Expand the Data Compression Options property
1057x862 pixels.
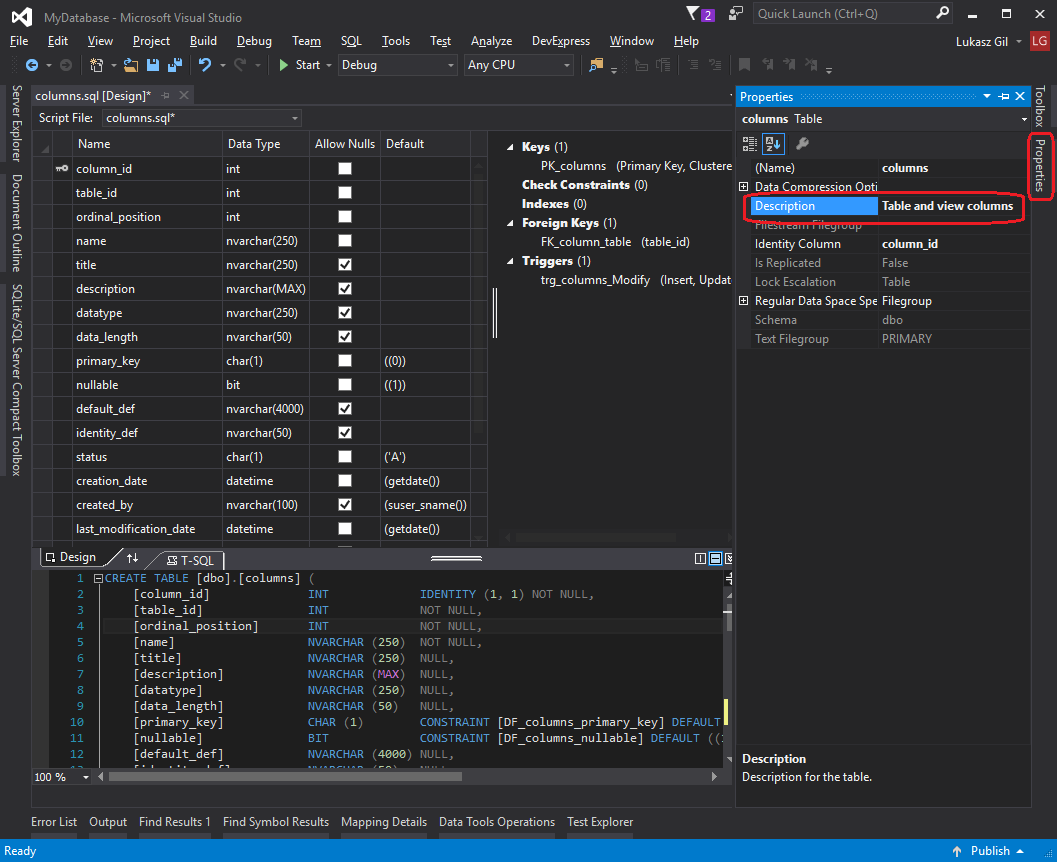(743, 187)
